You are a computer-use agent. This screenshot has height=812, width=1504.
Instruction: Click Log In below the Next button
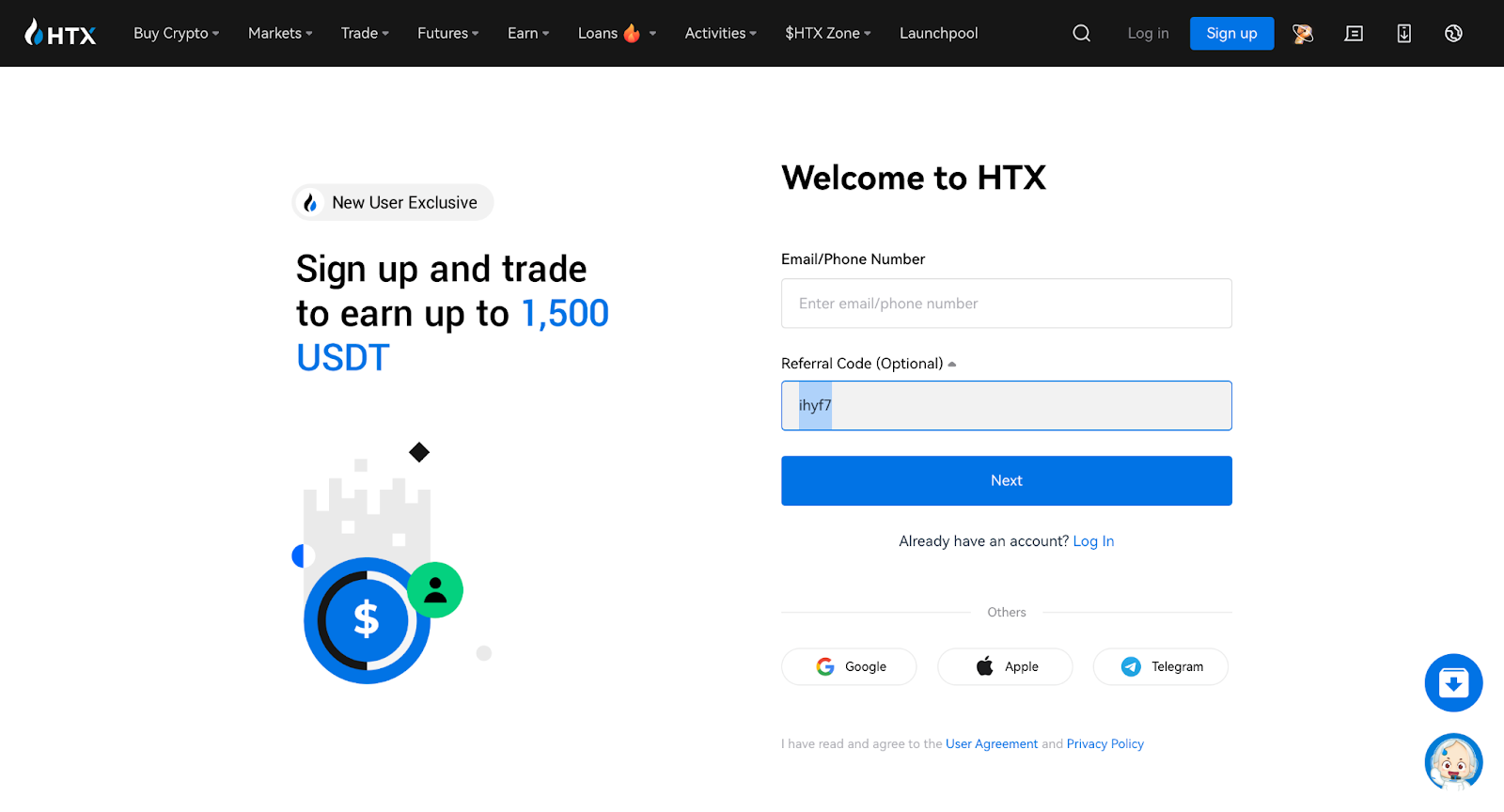[1093, 540]
